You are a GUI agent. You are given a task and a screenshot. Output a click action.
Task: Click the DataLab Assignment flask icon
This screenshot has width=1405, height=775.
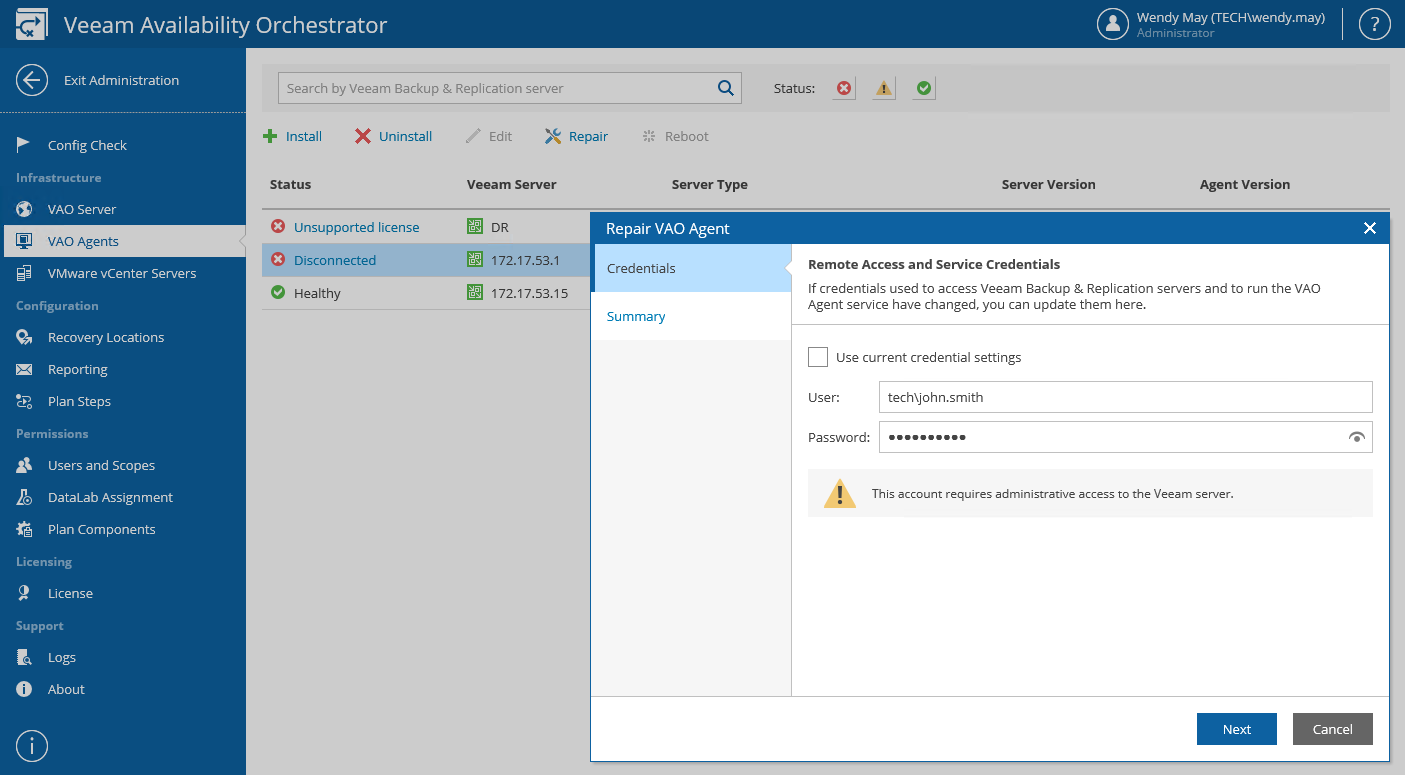[x=24, y=497]
